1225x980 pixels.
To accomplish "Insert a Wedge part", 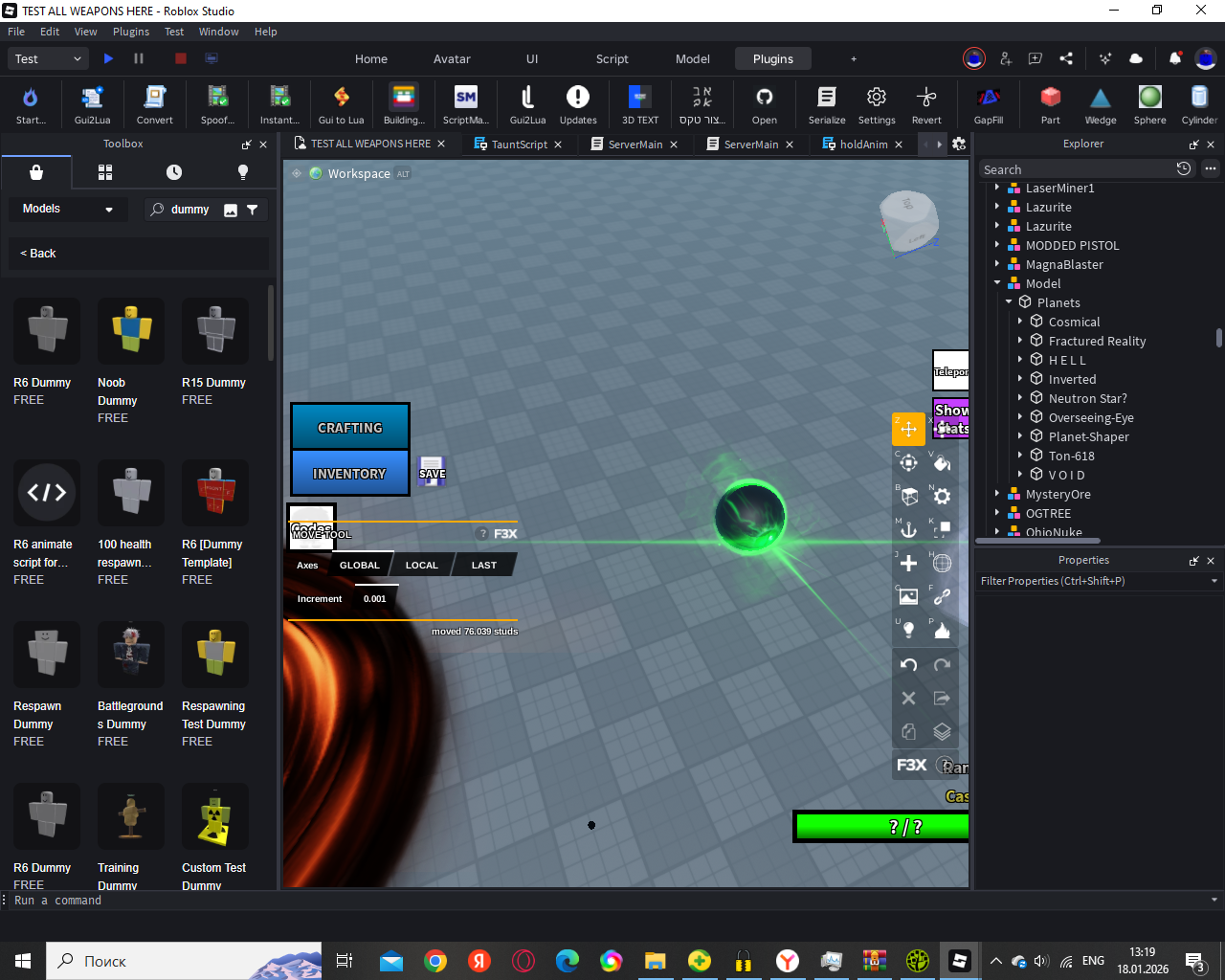I will pyautogui.click(x=1101, y=104).
